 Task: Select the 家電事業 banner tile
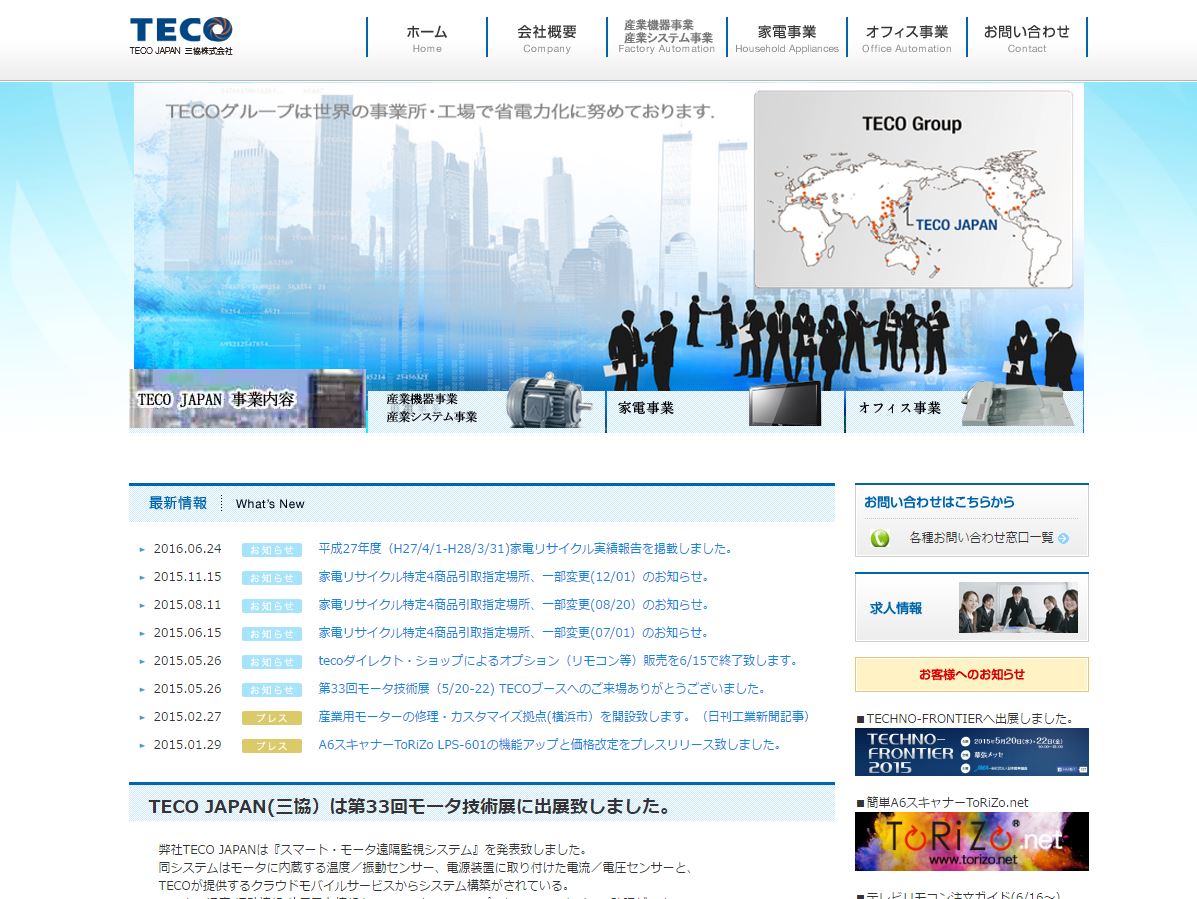click(x=725, y=411)
